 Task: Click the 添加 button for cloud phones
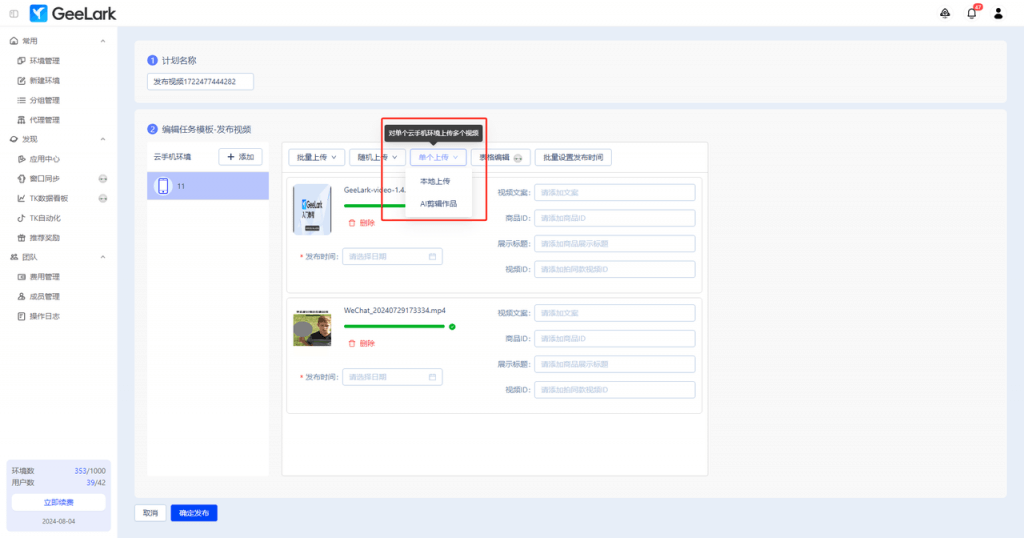(x=240, y=157)
